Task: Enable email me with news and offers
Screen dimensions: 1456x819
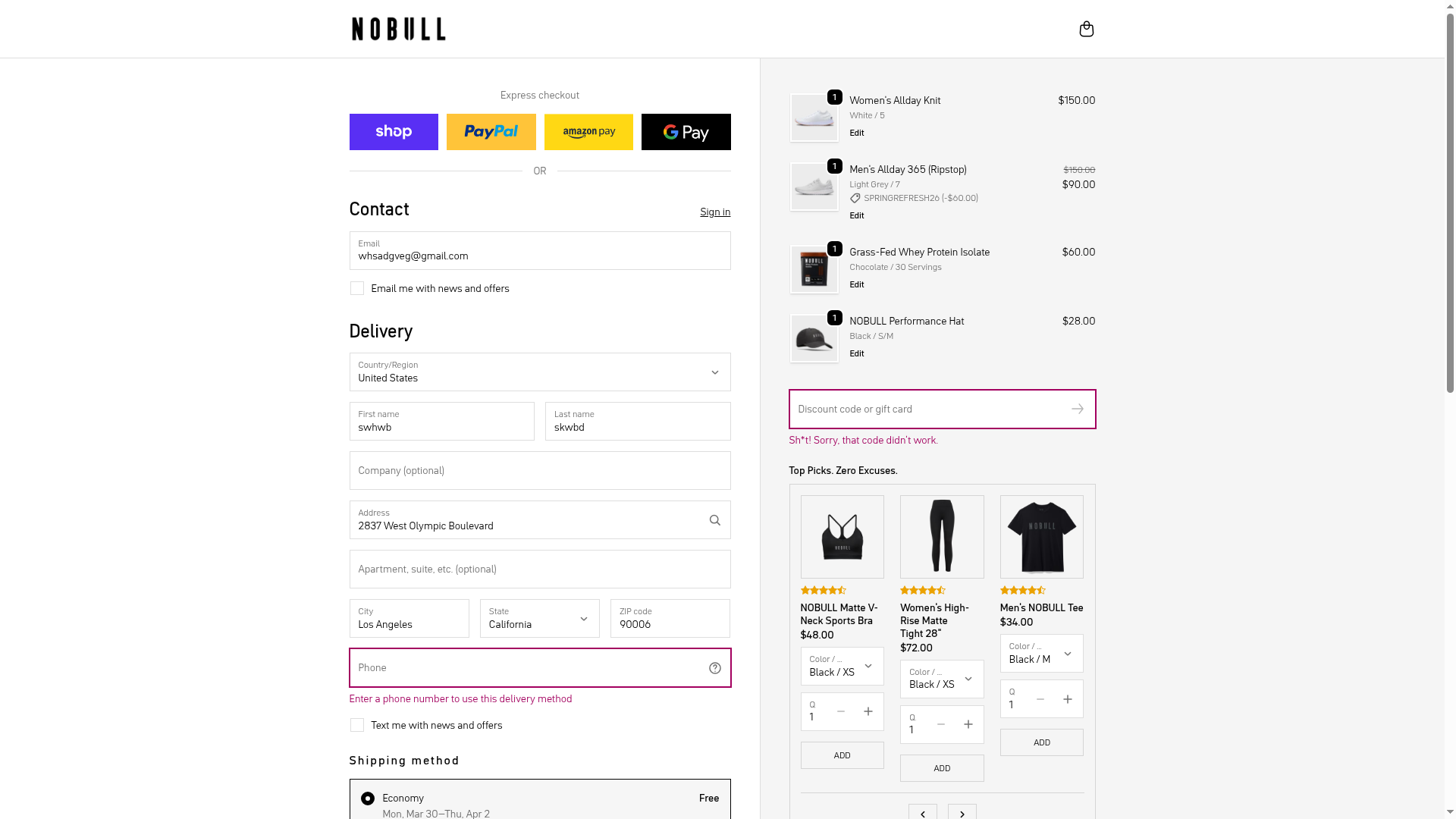Action: tap(357, 289)
